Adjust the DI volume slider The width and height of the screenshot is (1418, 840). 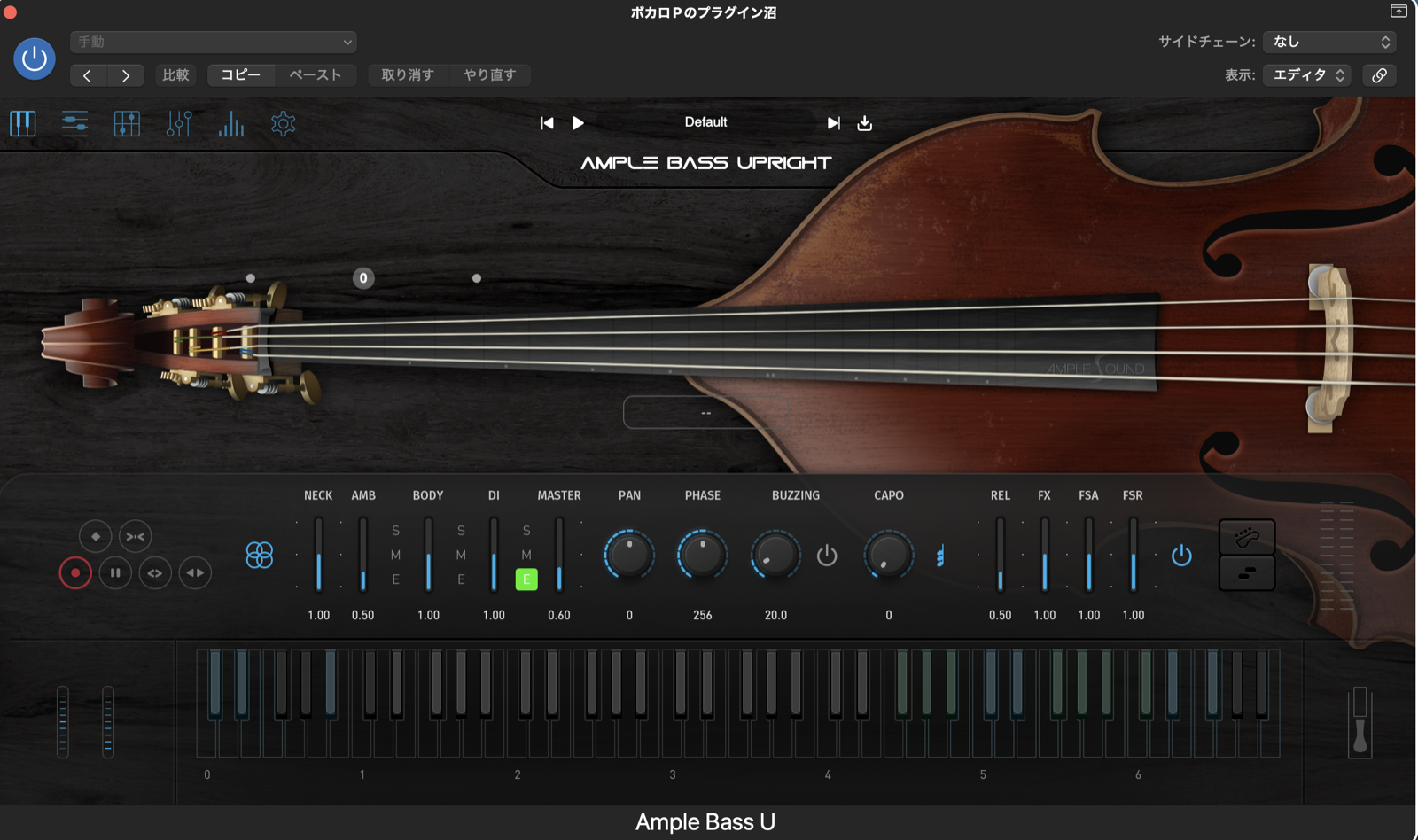tap(495, 556)
